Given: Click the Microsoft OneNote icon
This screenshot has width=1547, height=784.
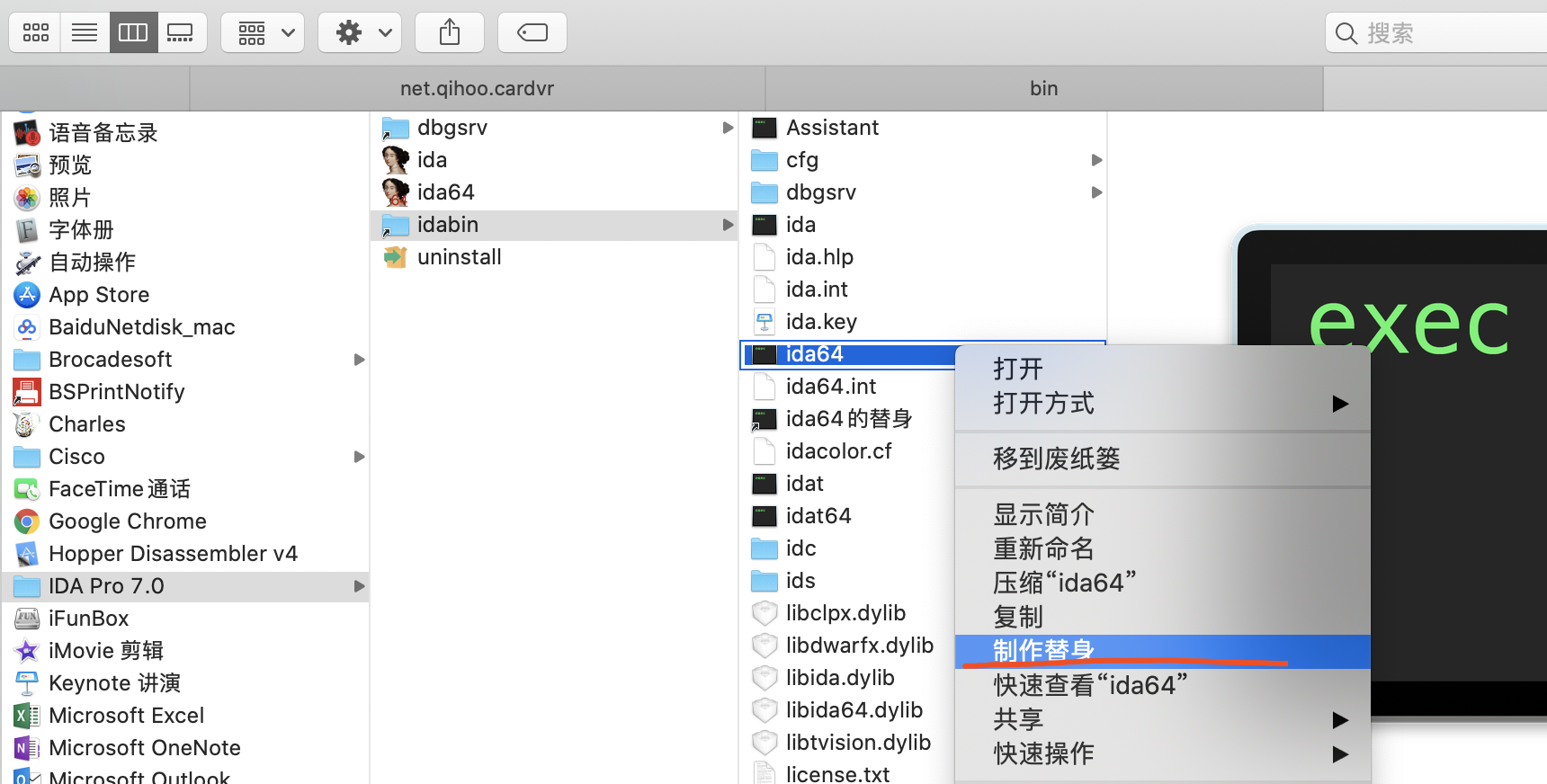Looking at the screenshot, I should (27, 748).
